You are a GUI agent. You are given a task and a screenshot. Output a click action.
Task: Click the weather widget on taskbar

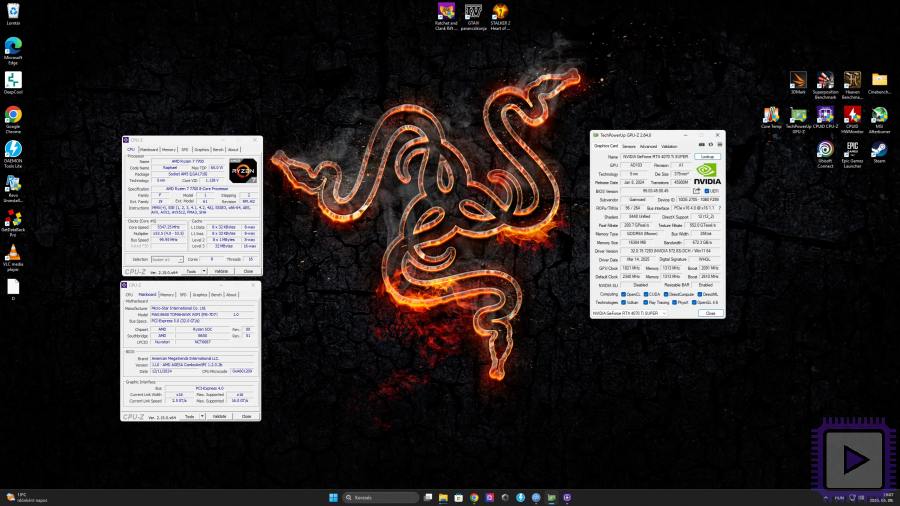point(26,497)
